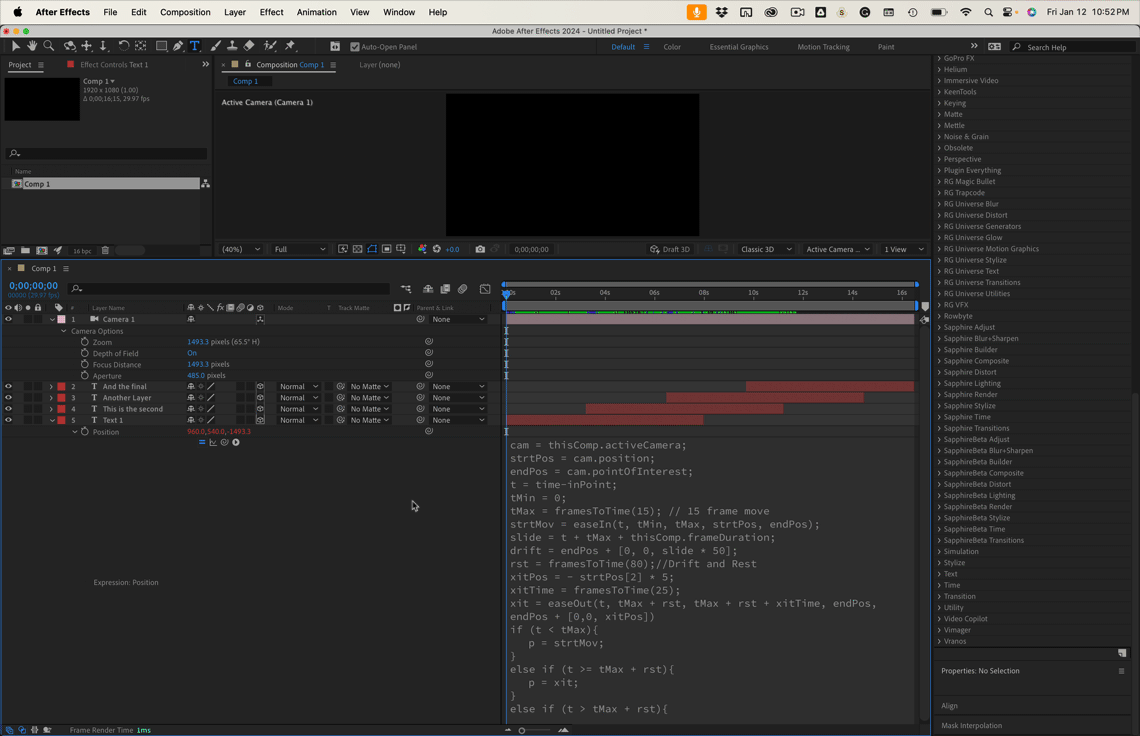Screen dimensions: 1140x736
Task: Select the Roto Brush tool
Action: click(270, 46)
